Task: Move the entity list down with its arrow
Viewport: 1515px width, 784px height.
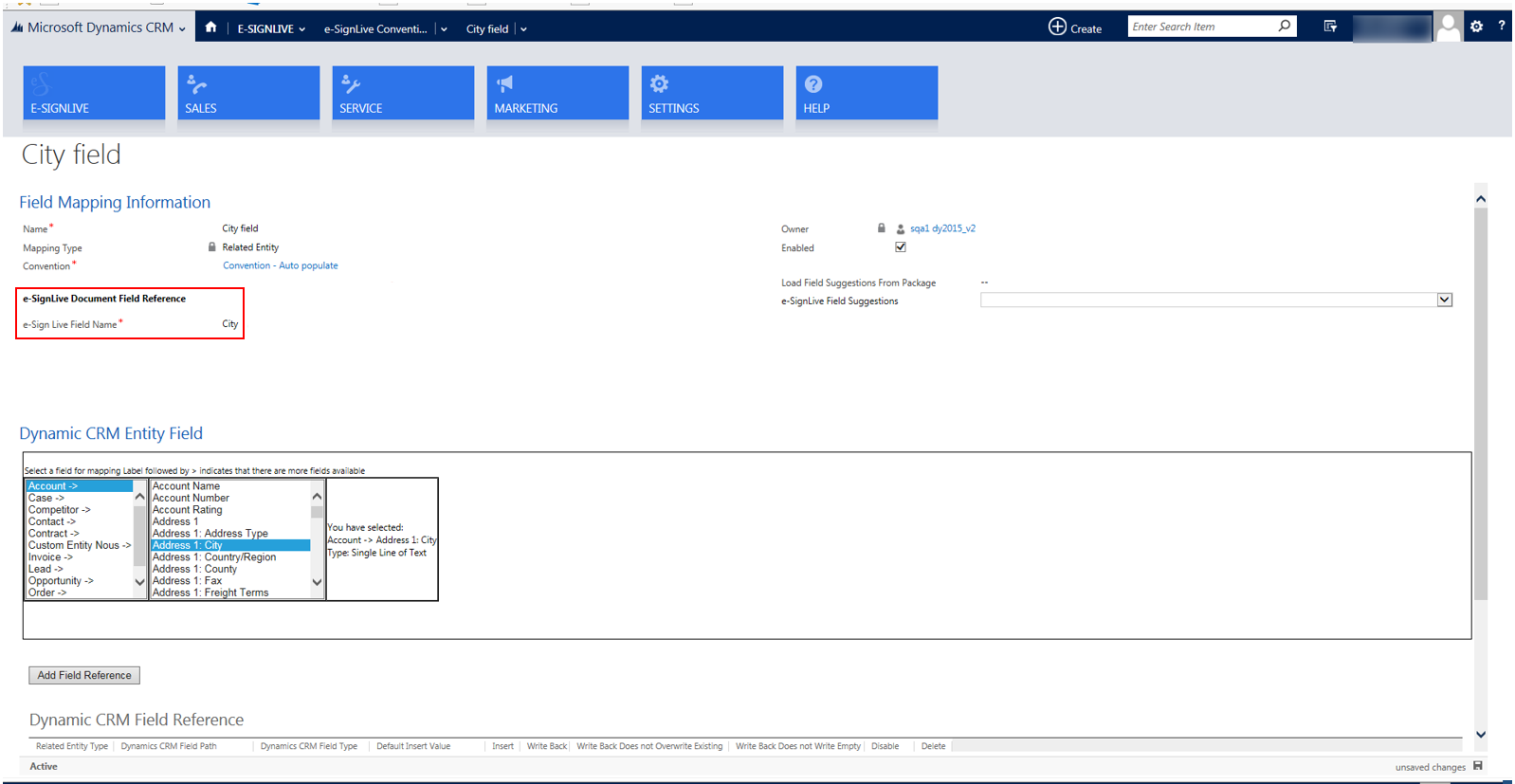Action: (x=139, y=582)
